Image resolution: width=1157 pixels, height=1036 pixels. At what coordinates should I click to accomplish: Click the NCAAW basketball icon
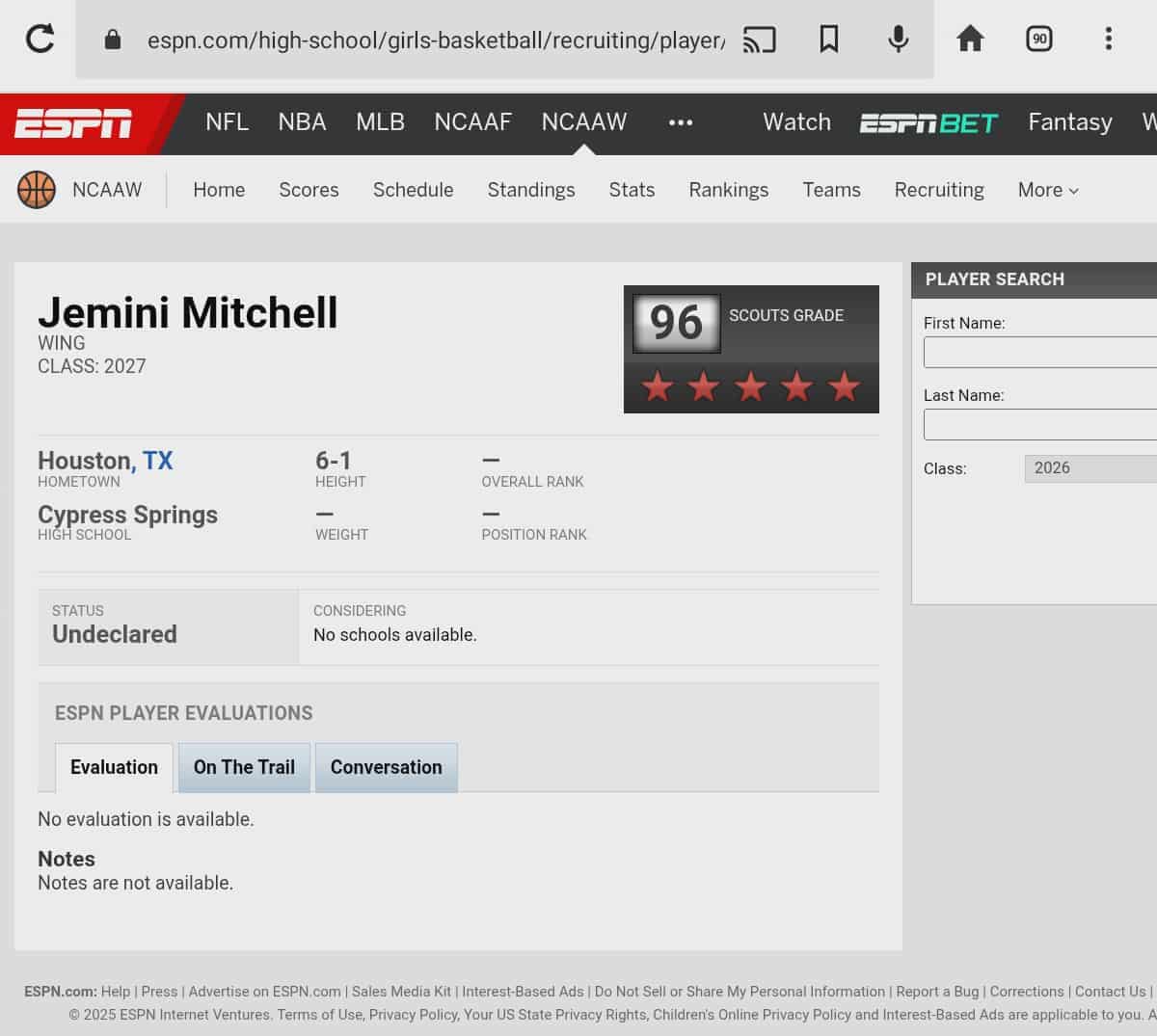point(37,190)
